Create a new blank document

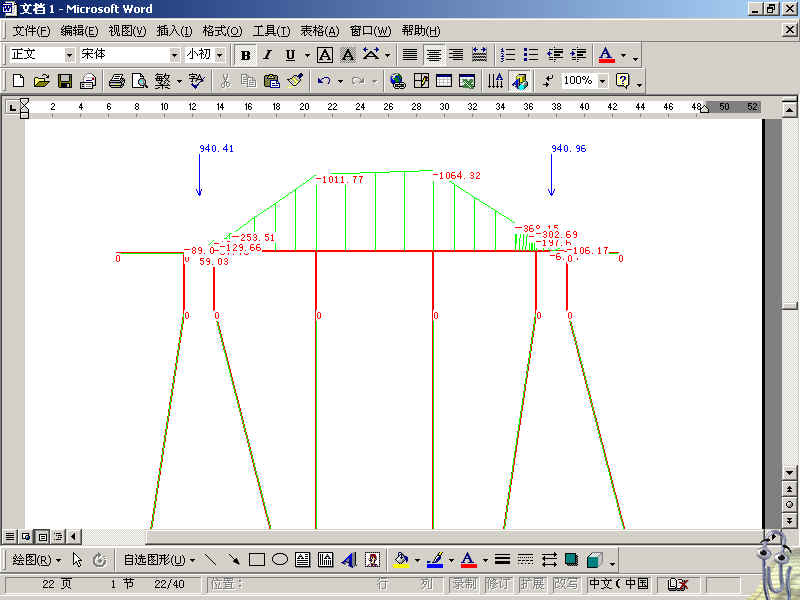pyautogui.click(x=18, y=81)
